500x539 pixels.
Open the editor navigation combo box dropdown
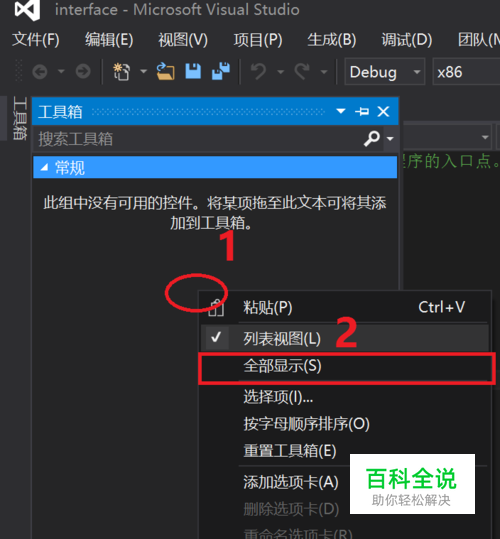pos(485,137)
